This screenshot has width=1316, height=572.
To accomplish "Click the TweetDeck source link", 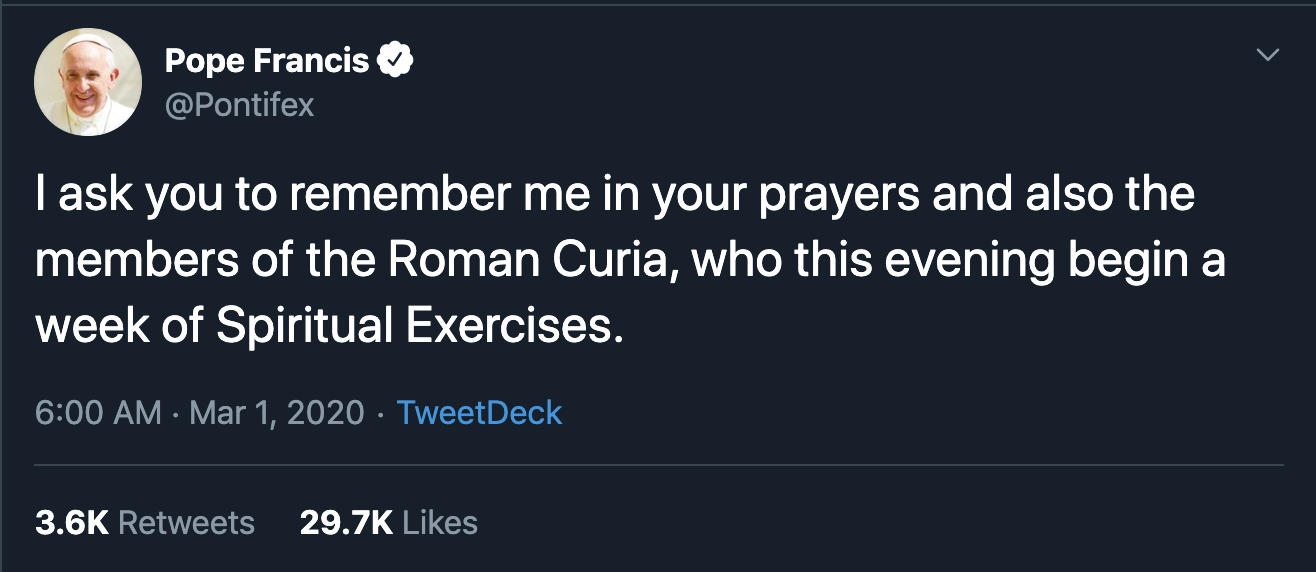I will tap(479, 413).
